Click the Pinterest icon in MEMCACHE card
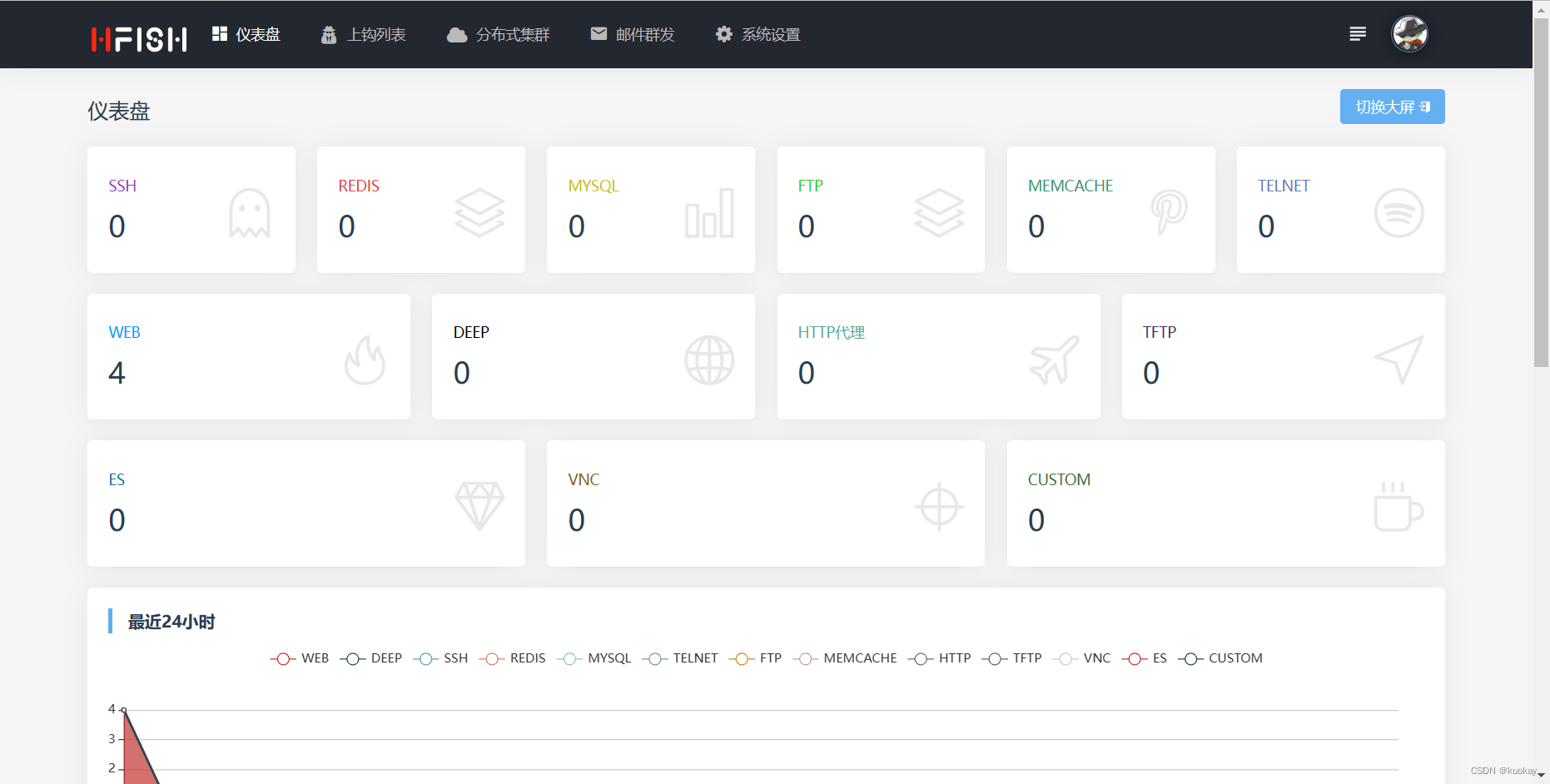 pos(1169,213)
